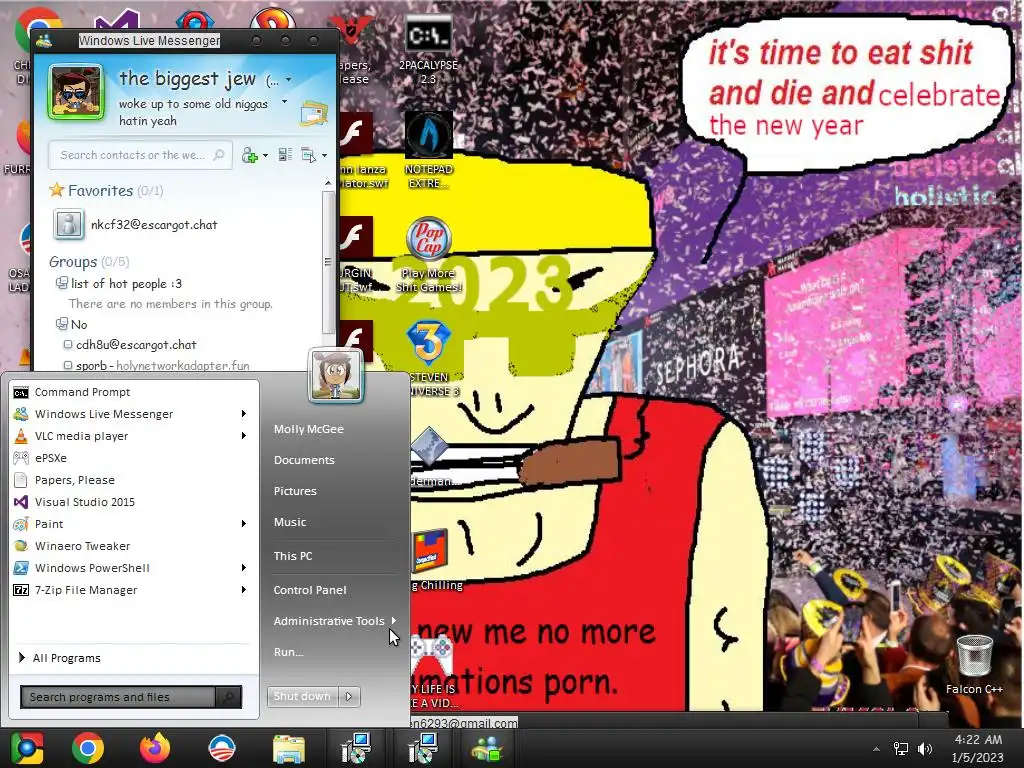1024x768 pixels.
Task: Open Pictures from Start menu
Action: (x=295, y=491)
